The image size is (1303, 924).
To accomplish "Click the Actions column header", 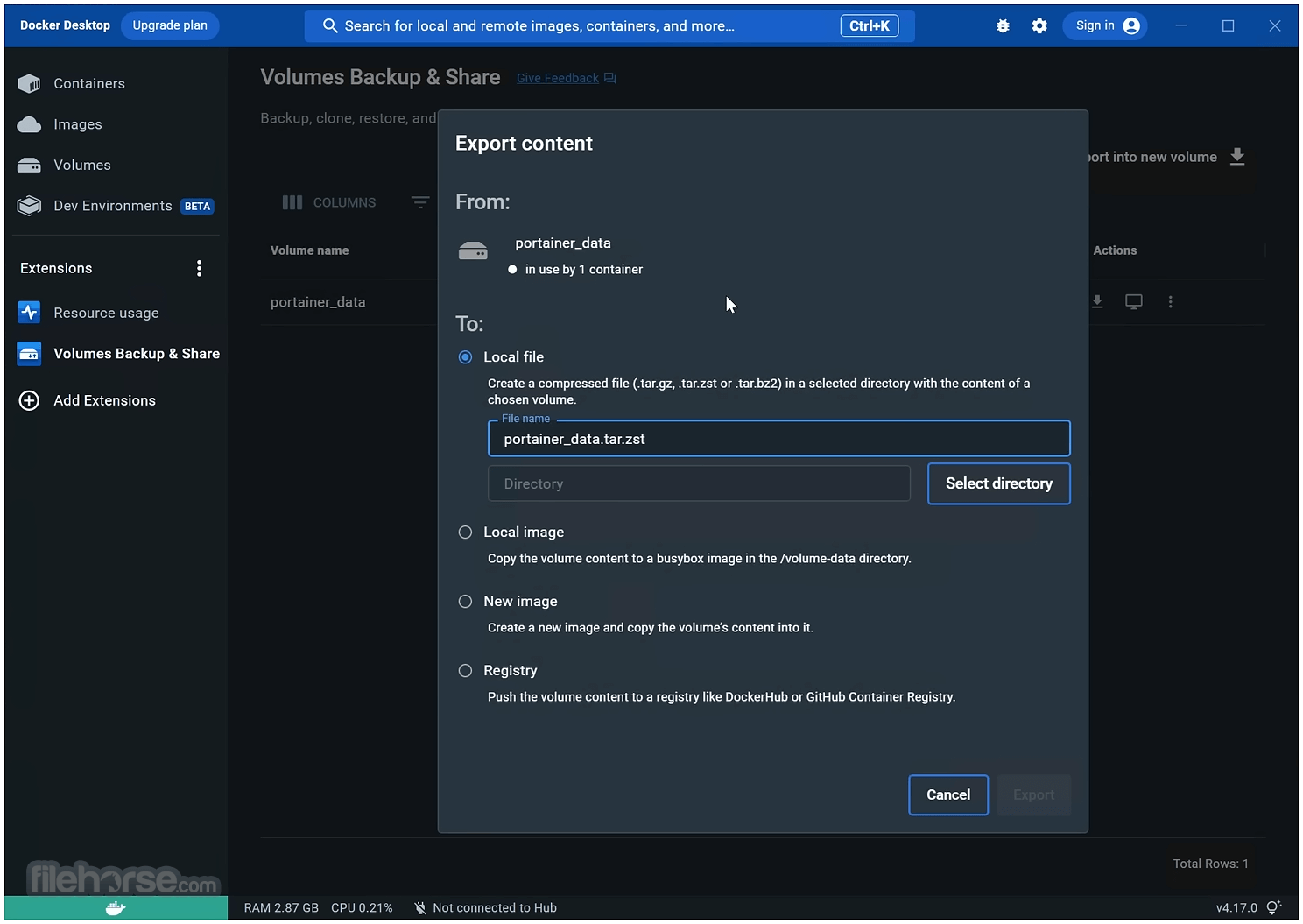I will point(1115,250).
